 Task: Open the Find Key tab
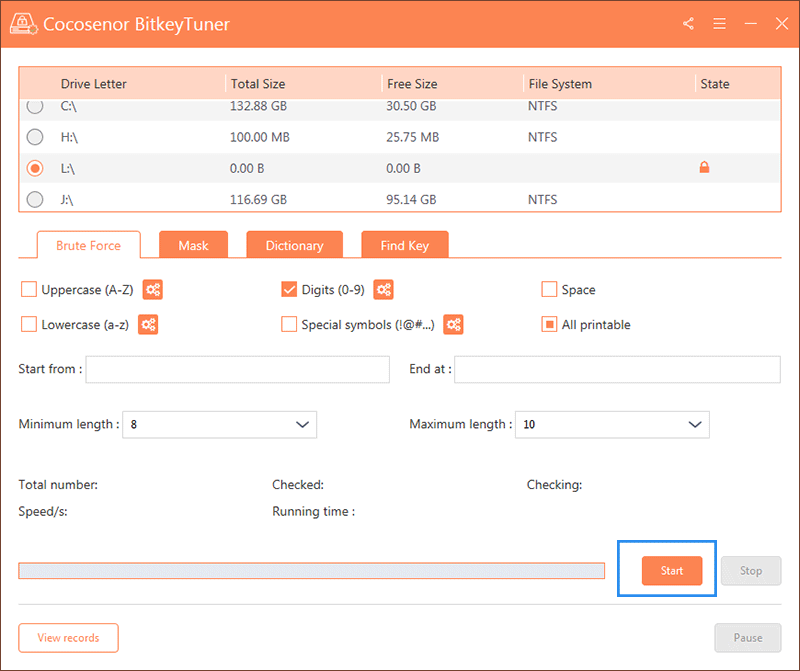[x=405, y=245]
